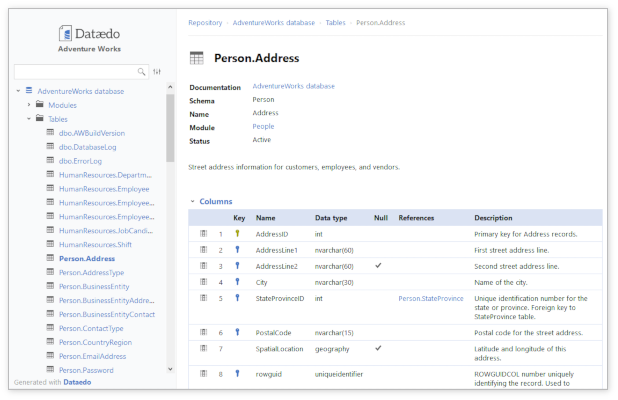Click the column icon in SpatialLocation row
The height and width of the screenshot is (400, 618).
tap(203, 348)
